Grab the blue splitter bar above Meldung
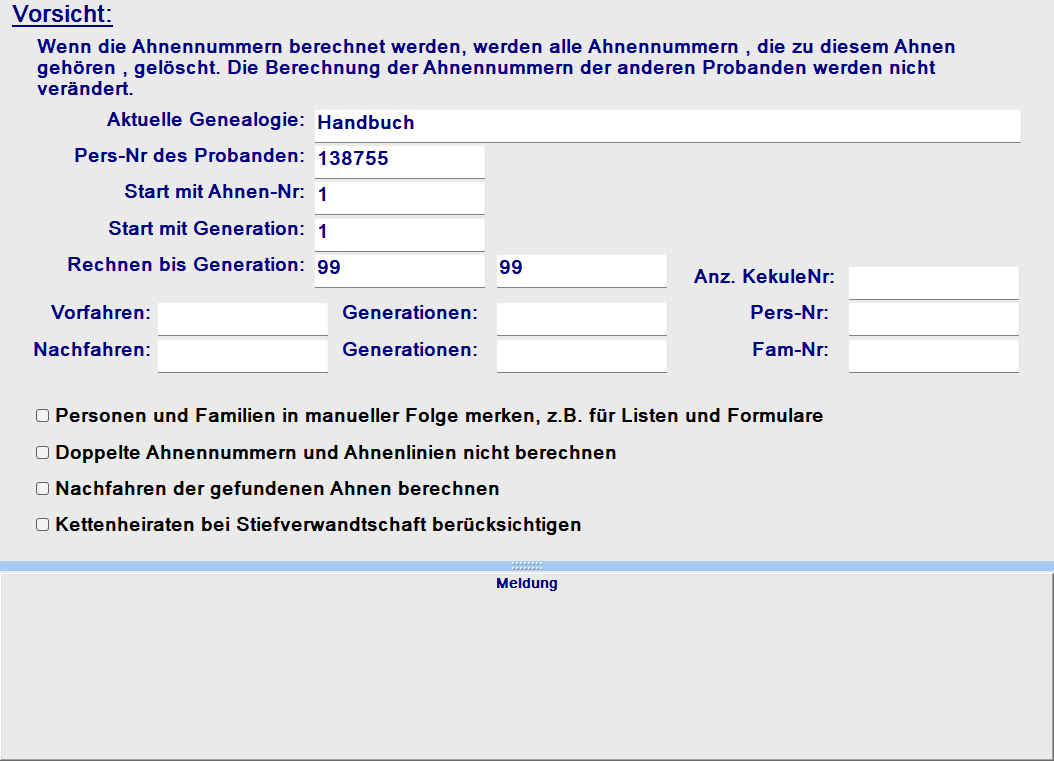 [x=526, y=566]
